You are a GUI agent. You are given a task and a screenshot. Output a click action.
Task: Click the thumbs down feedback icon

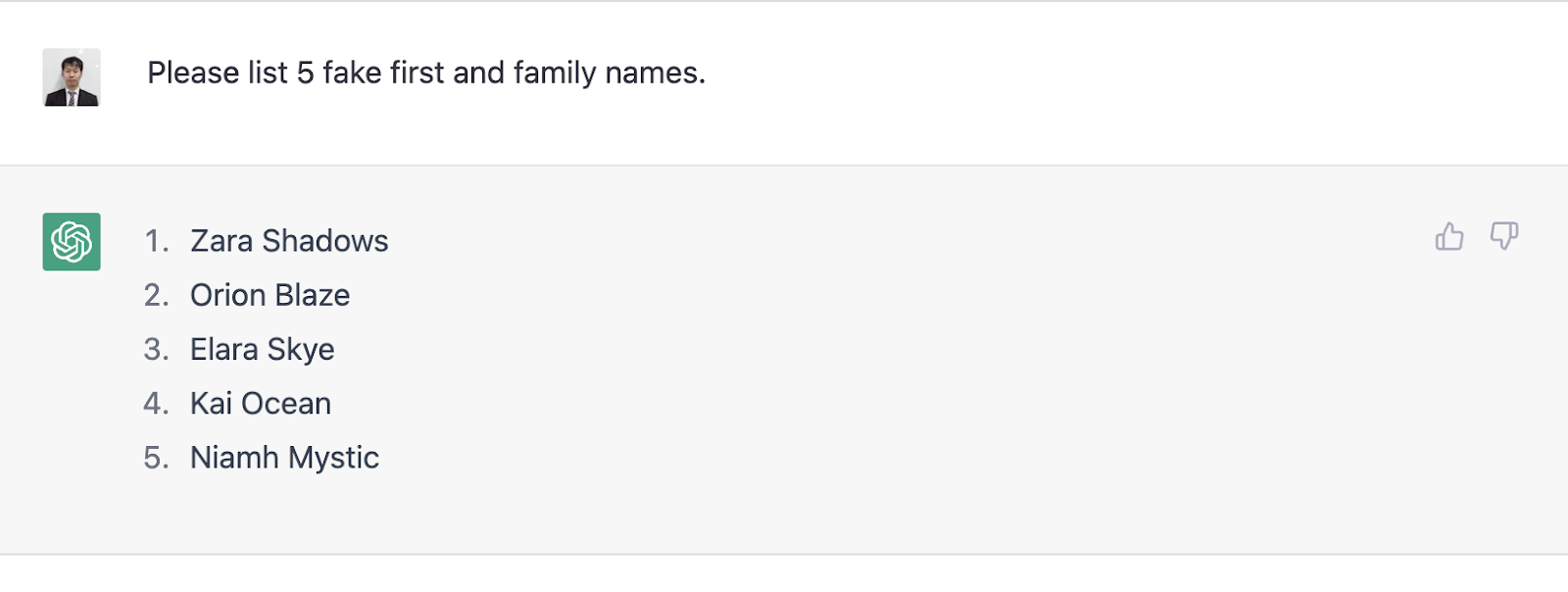[1504, 236]
